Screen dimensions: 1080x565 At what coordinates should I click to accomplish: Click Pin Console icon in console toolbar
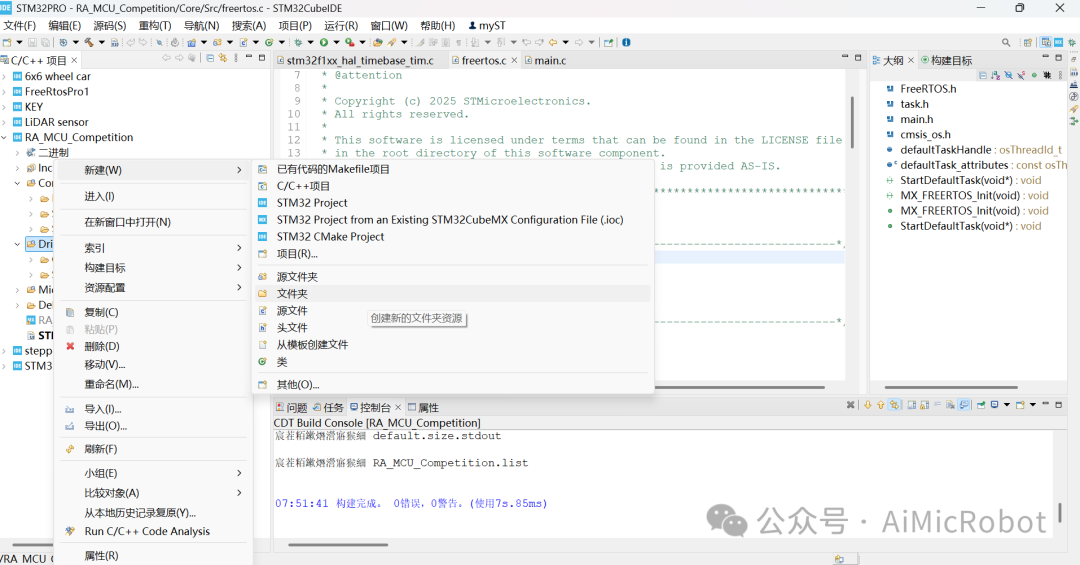pos(981,404)
